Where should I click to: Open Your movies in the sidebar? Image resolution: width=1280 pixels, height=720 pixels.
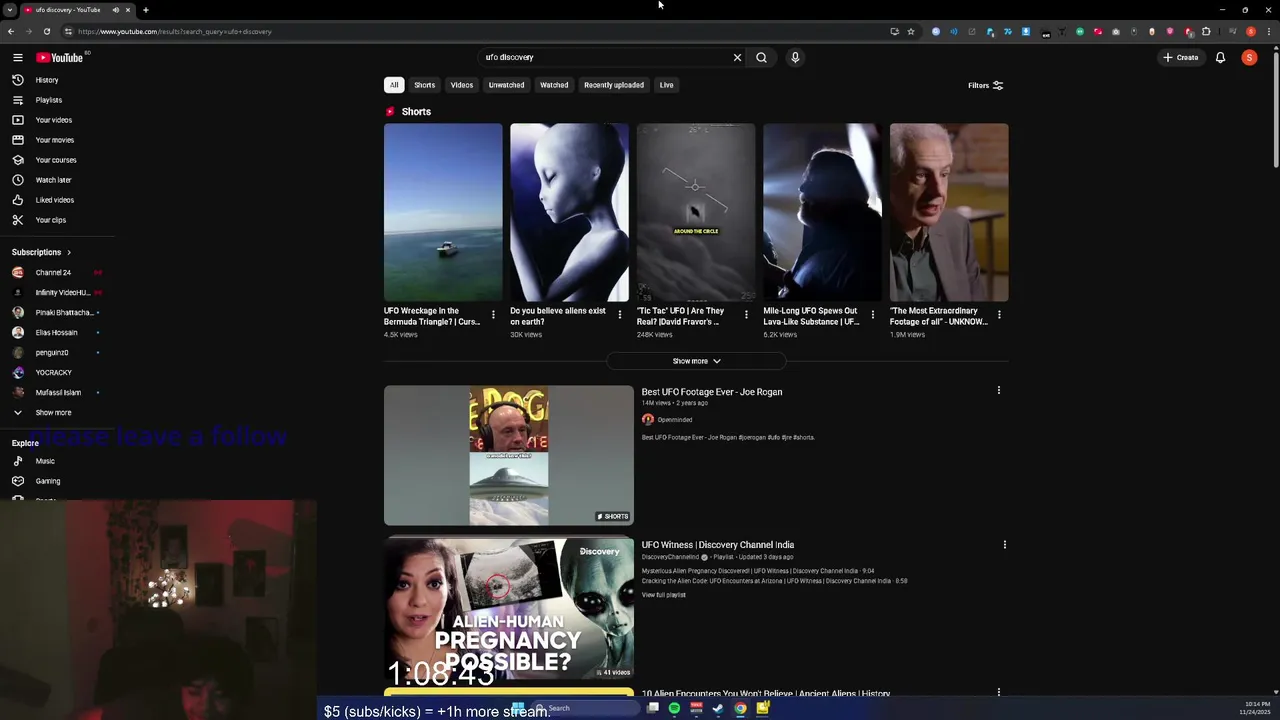click(x=57, y=140)
